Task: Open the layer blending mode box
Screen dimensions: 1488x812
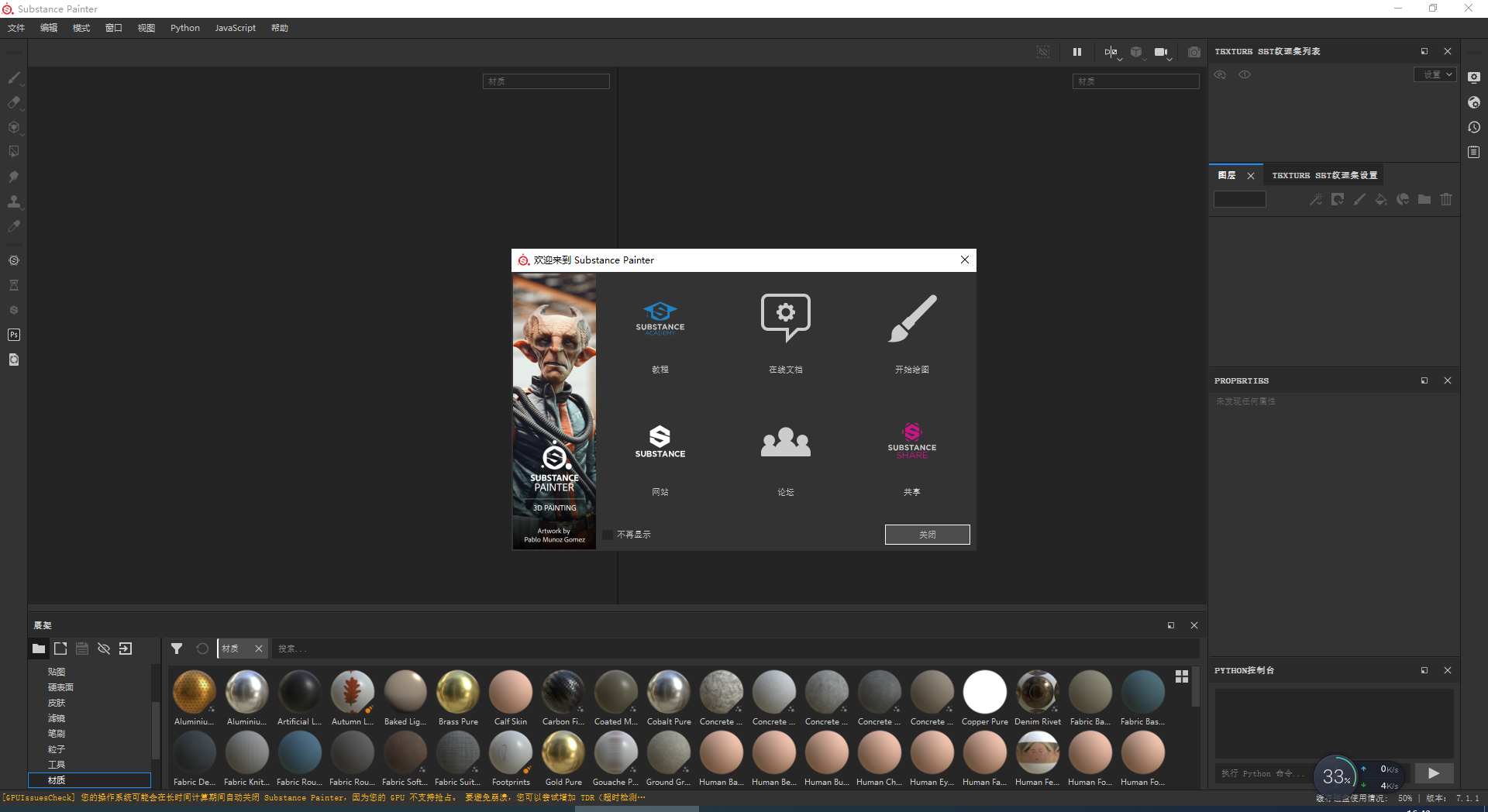Action: (1240, 200)
